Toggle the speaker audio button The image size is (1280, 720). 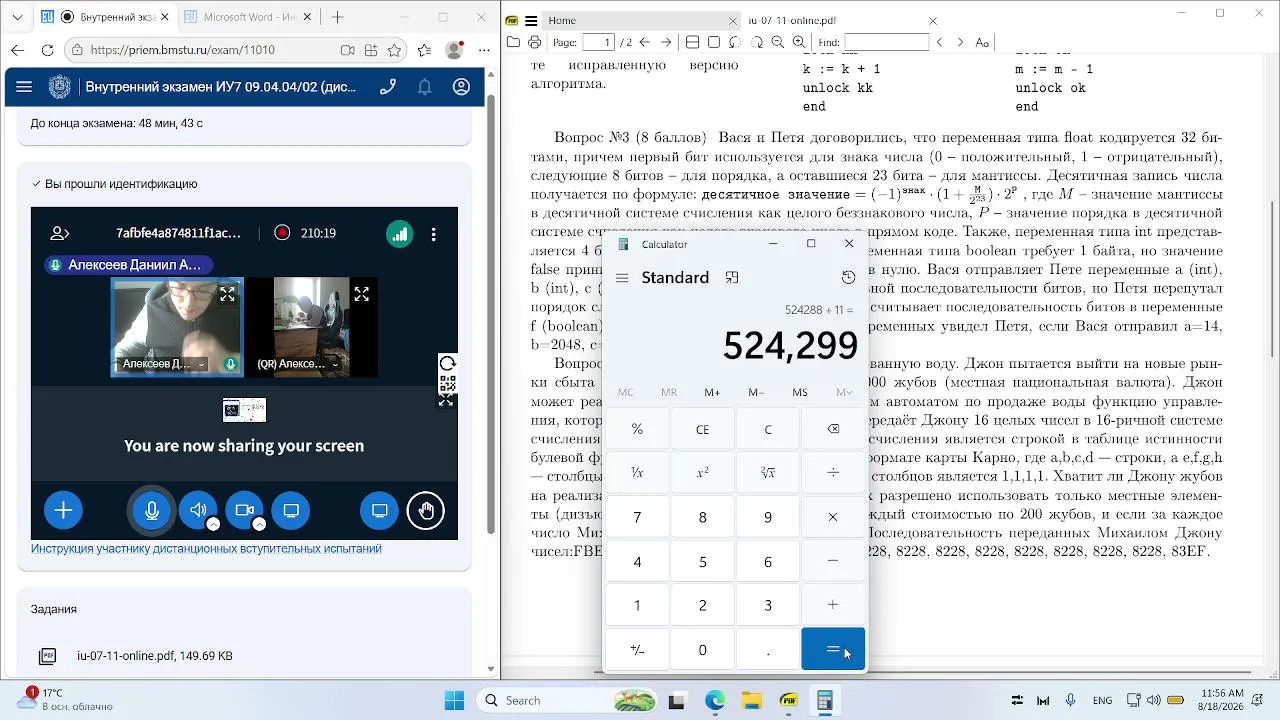[x=198, y=511]
